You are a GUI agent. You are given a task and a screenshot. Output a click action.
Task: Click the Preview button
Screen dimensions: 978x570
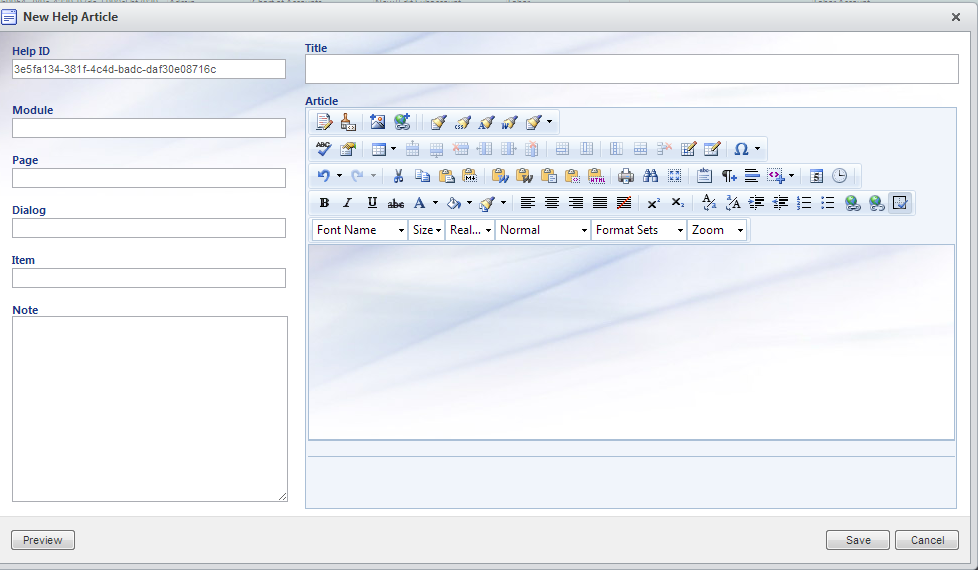(43, 540)
